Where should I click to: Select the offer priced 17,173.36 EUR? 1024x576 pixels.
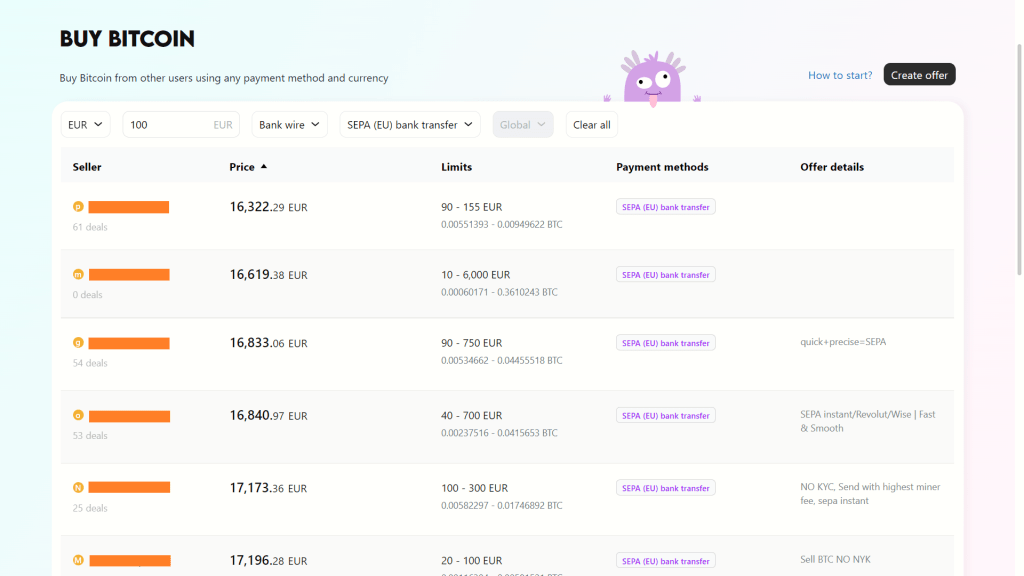click(x=268, y=489)
